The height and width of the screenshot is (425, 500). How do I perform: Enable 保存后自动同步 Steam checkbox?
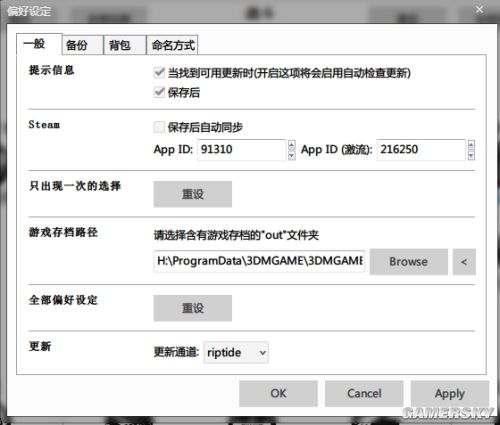tap(159, 127)
